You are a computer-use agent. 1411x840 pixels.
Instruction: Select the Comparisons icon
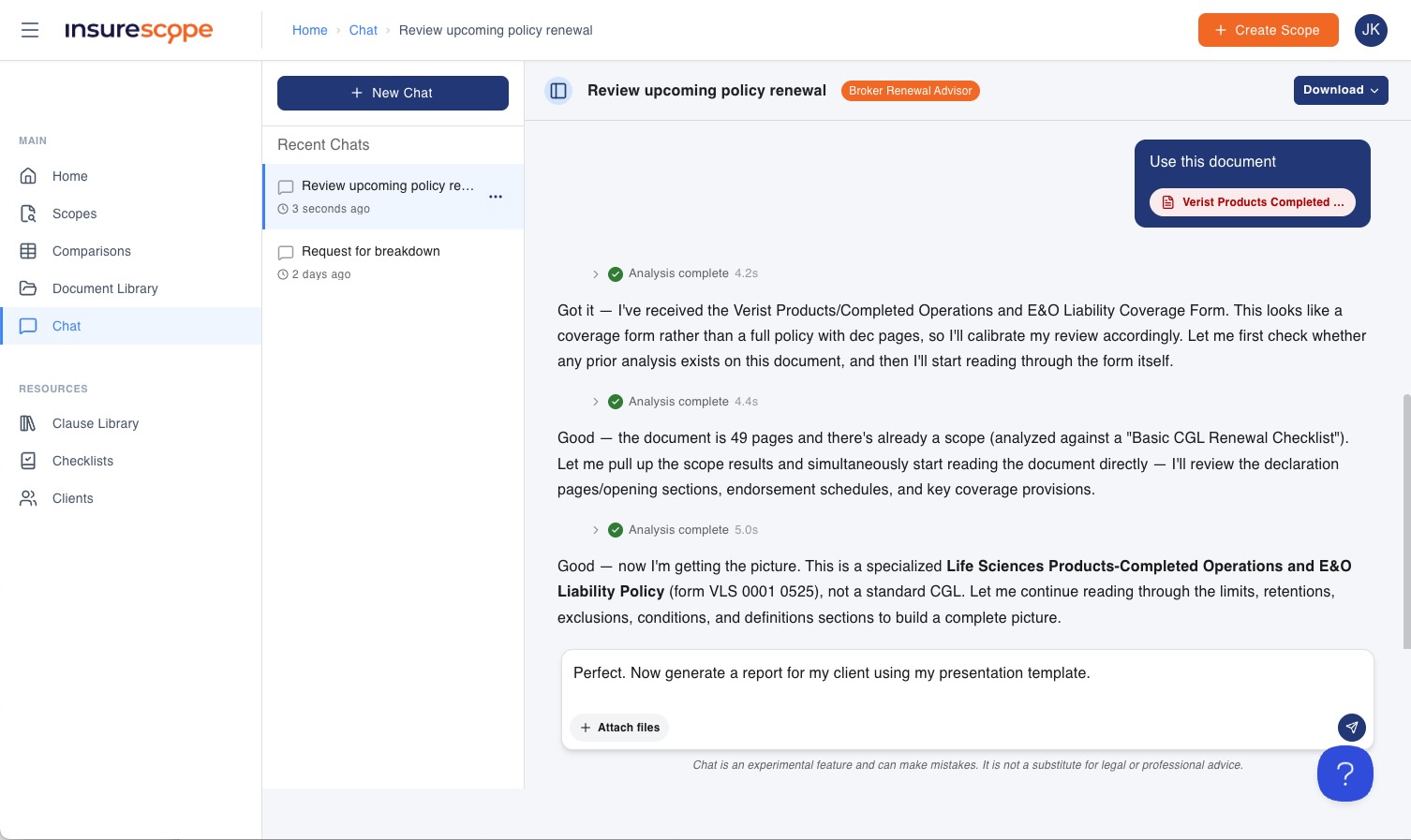[29, 251]
